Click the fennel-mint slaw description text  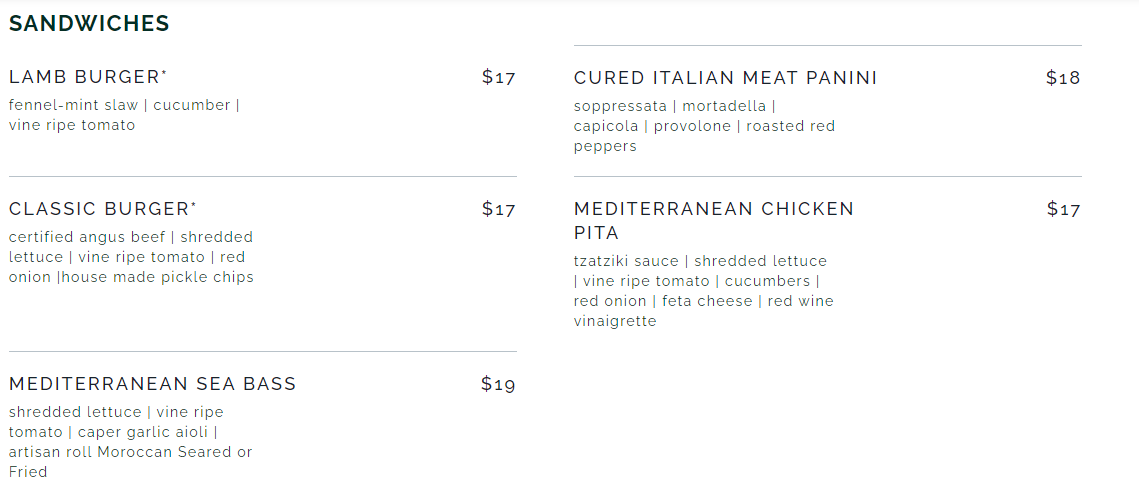pos(124,115)
